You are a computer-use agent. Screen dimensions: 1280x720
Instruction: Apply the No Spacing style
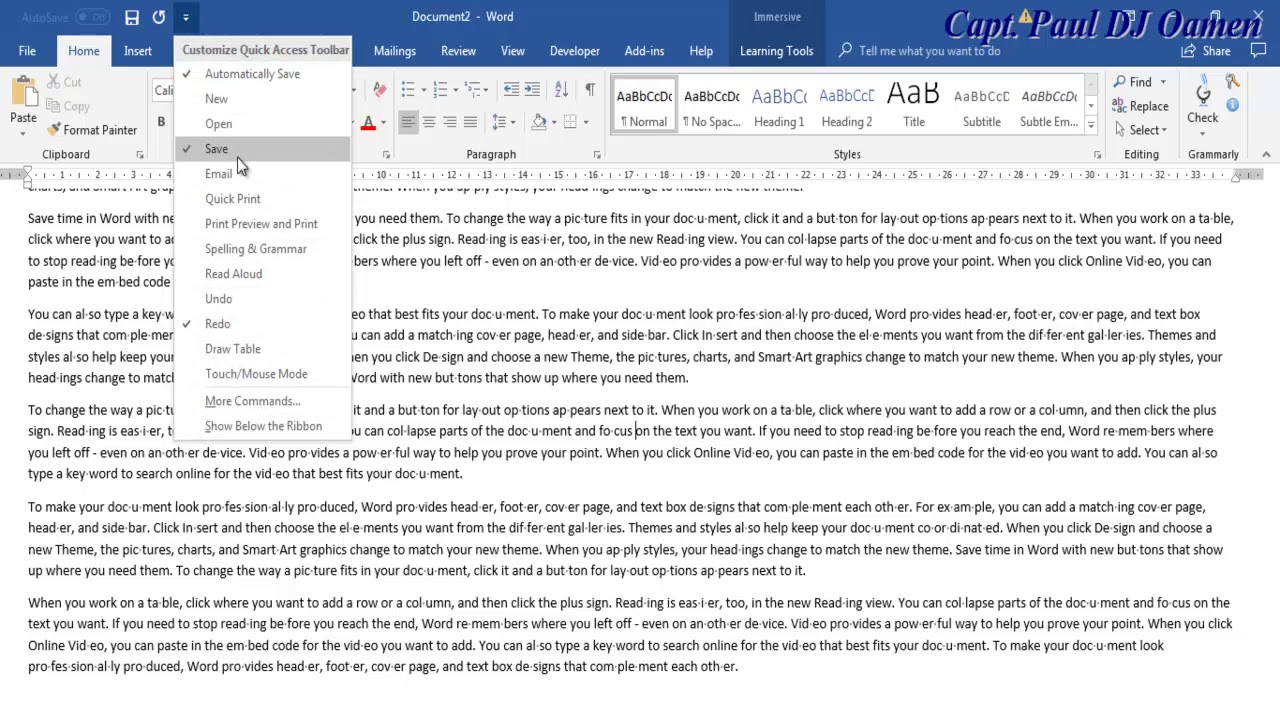711,106
